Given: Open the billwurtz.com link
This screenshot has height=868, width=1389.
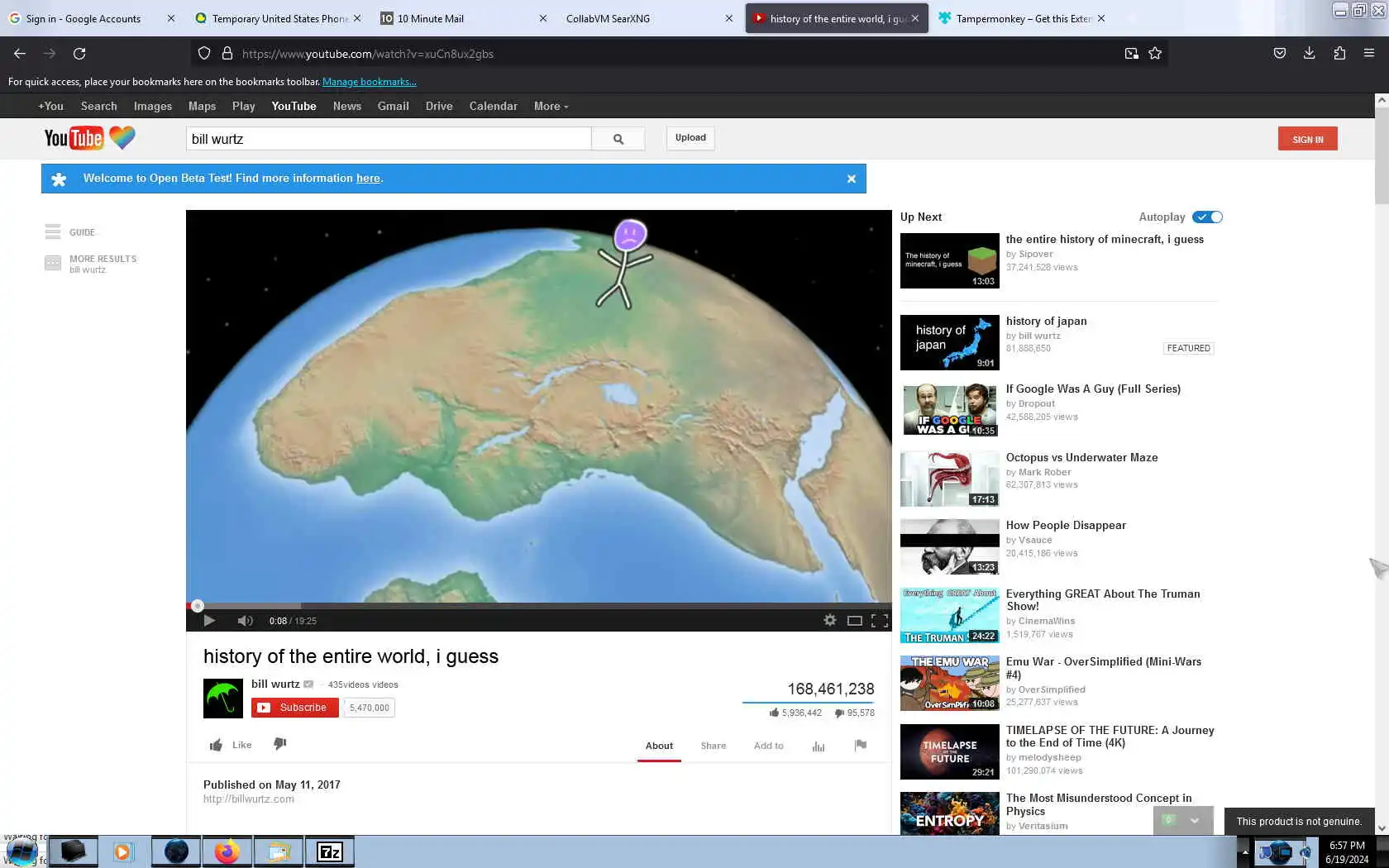Looking at the screenshot, I should pos(249,799).
